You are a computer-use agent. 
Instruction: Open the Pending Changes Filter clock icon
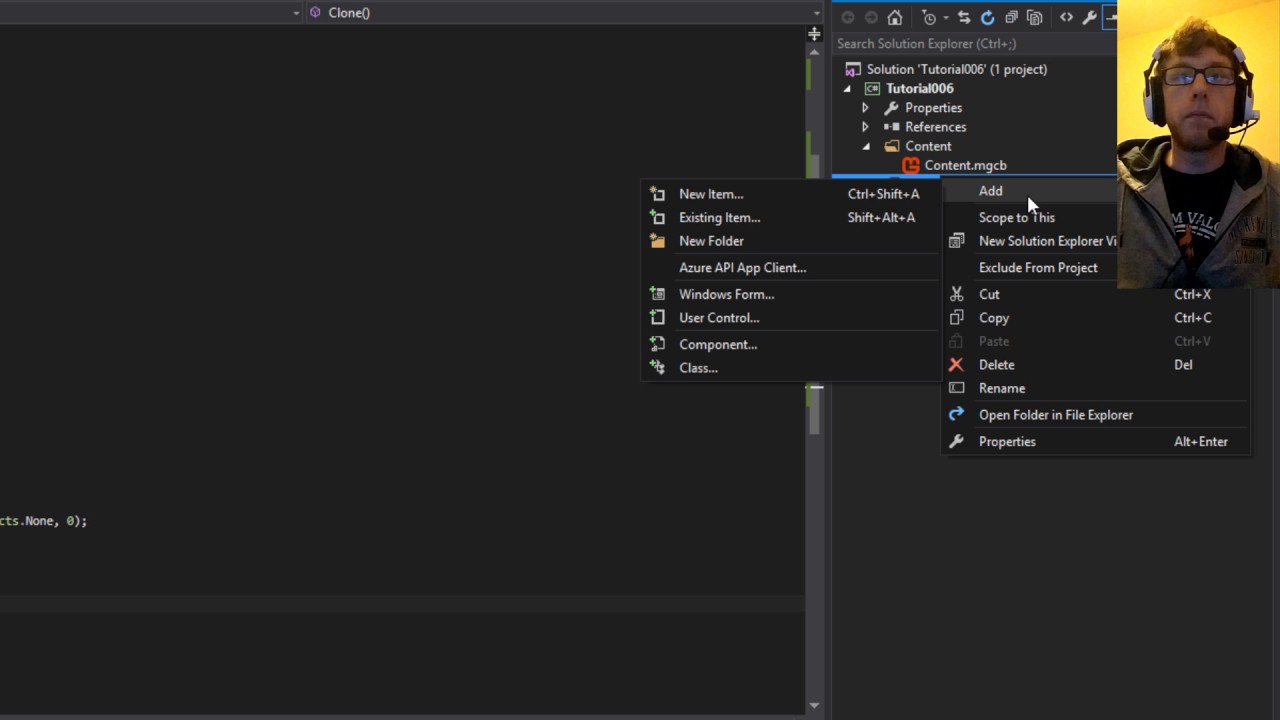(929, 17)
